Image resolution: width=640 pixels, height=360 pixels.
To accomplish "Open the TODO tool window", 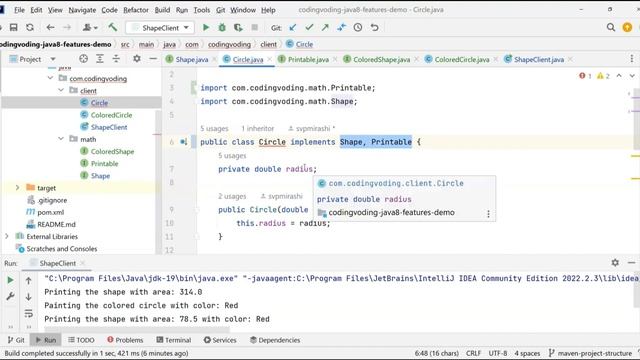I will pyautogui.click(x=81, y=340).
